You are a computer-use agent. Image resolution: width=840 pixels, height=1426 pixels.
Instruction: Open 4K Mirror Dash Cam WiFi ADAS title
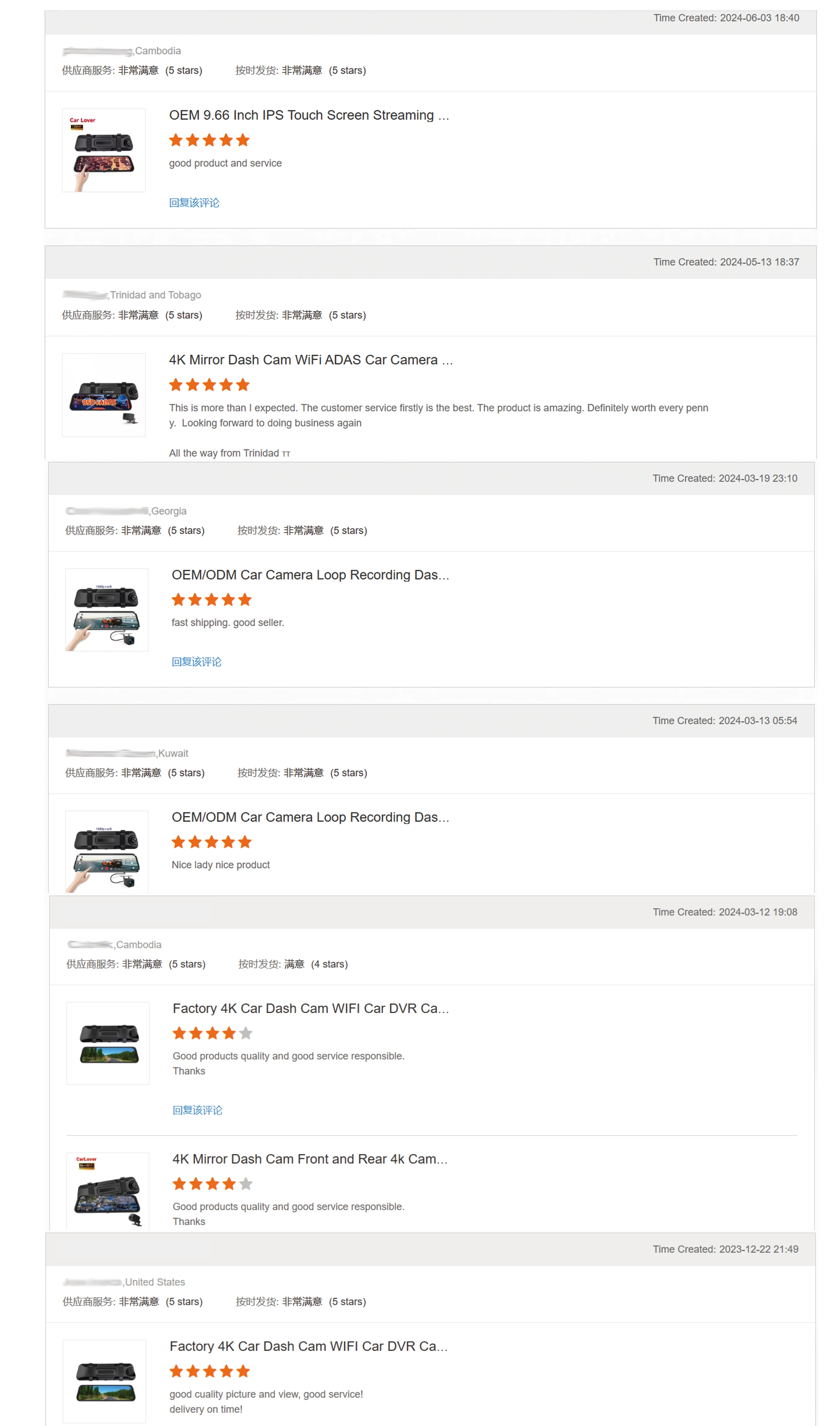pos(310,360)
